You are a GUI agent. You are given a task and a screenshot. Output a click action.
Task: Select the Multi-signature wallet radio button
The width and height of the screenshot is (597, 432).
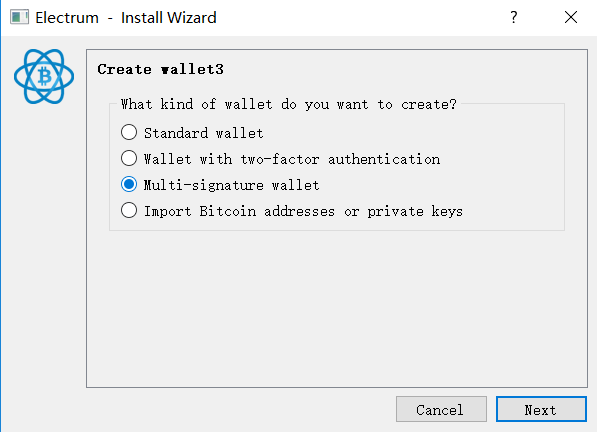129,184
